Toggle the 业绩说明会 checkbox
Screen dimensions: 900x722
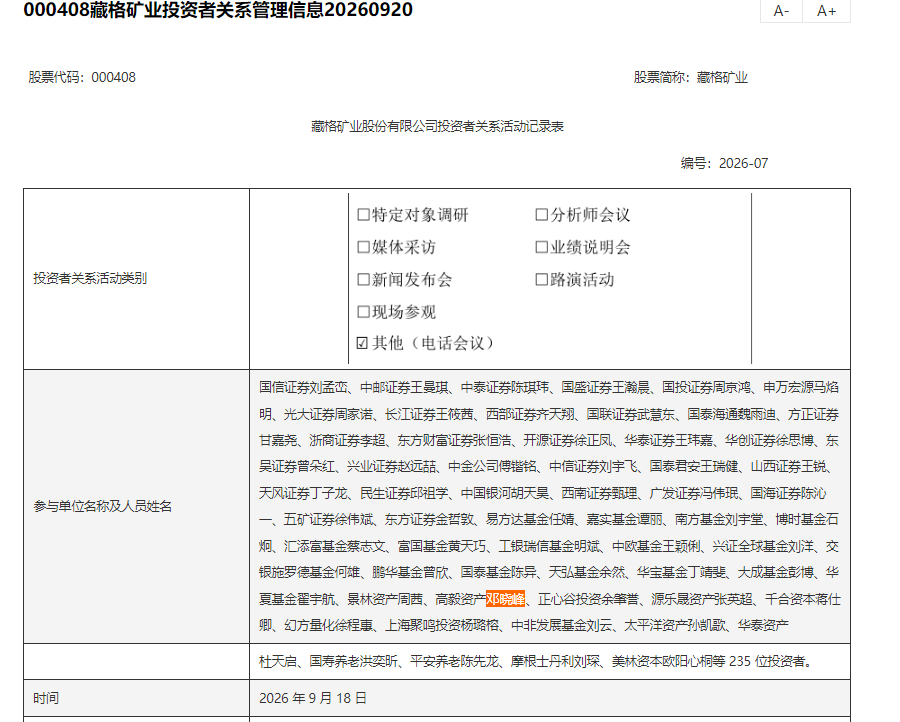[x=541, y=247]
